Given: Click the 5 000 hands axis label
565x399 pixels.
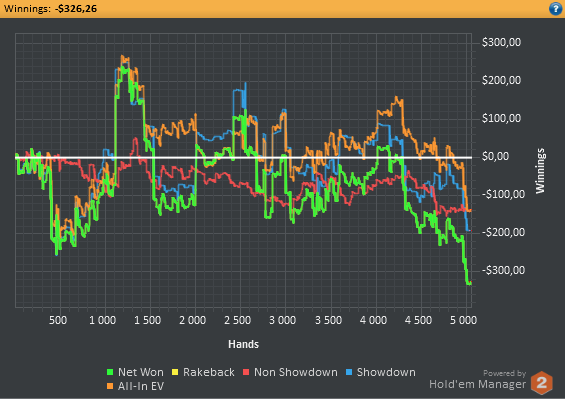Looking at the screenshot, I should coord(463,320).
